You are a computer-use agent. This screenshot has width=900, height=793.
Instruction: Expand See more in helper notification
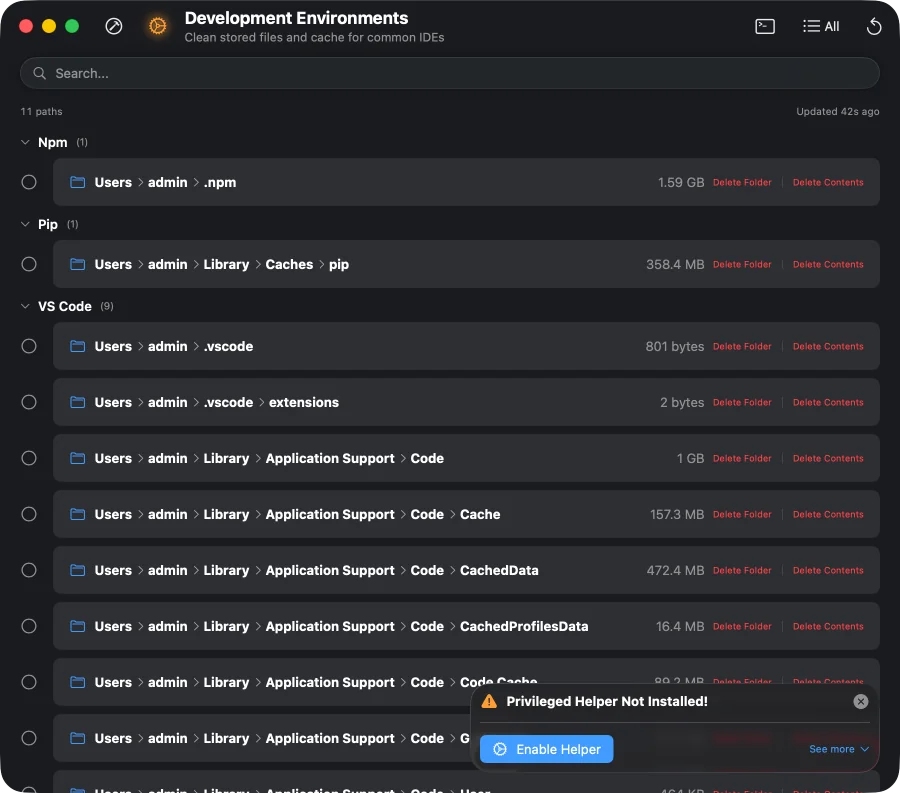pyautogui.click(x=839, y=749)
